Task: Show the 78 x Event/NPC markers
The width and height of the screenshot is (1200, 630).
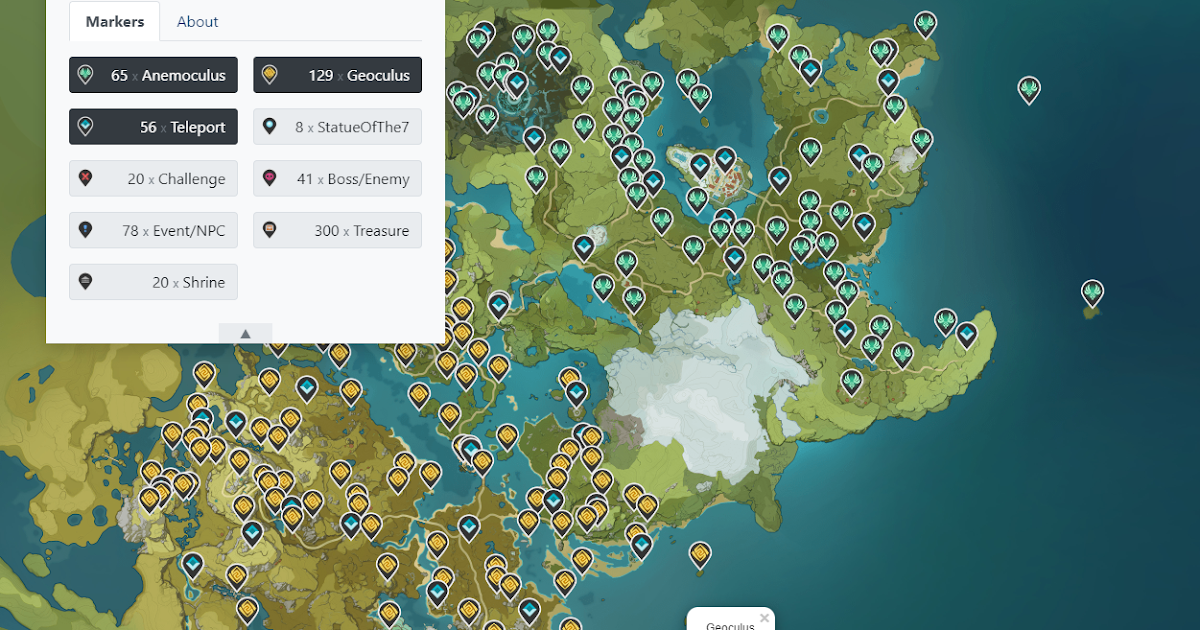Action: click(153, 231)
